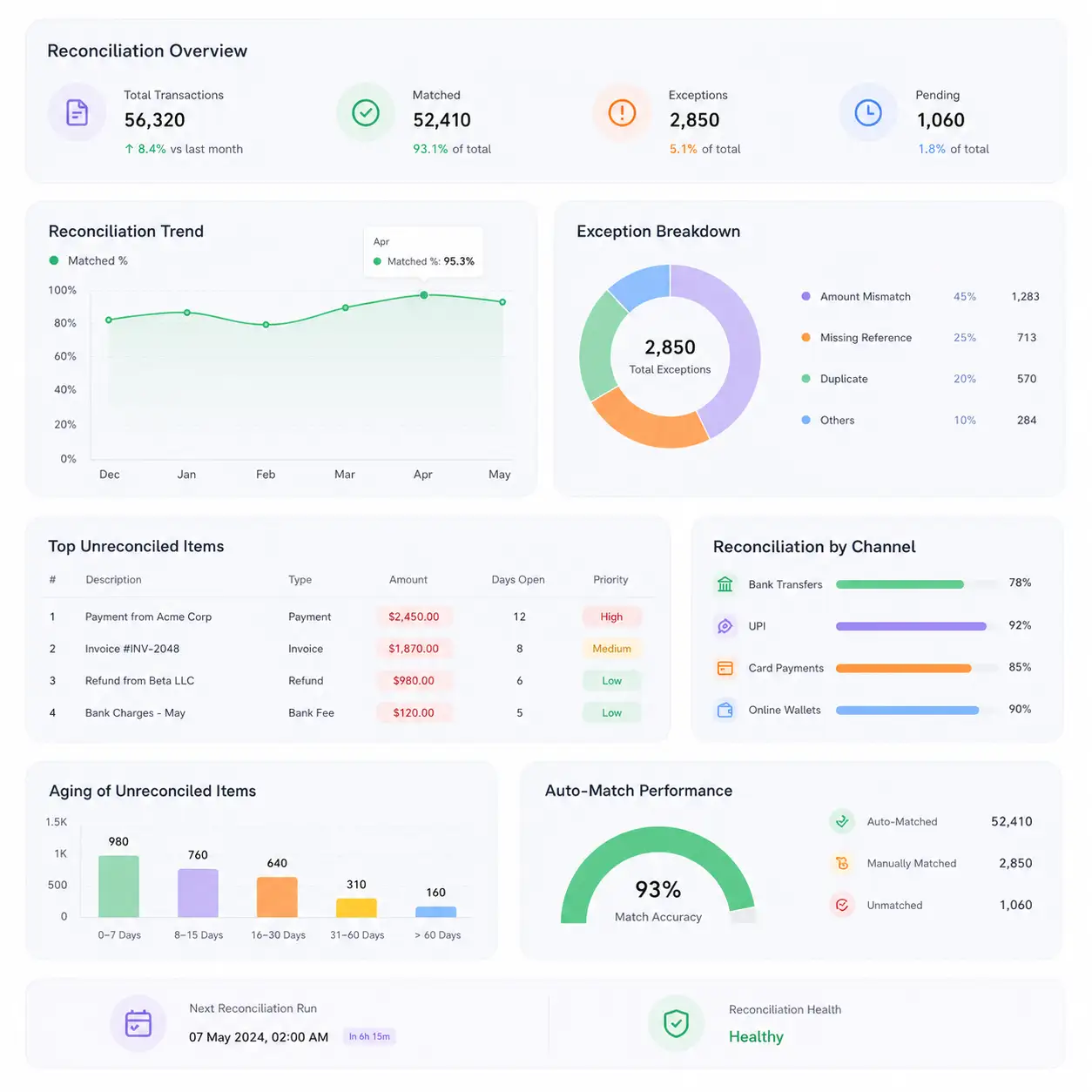
Task: Click the Bank Transfers building icon
Action: point(725,583)
